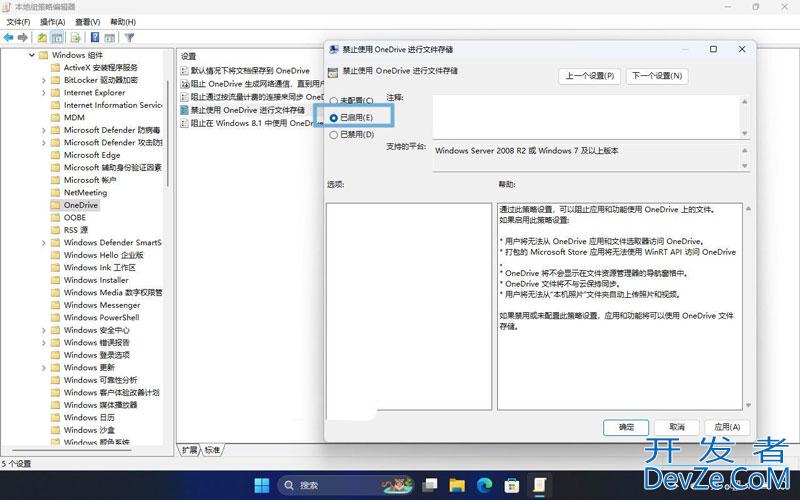
Task: Click the Back arrow toolbar icon
Action: pos(8,38)
